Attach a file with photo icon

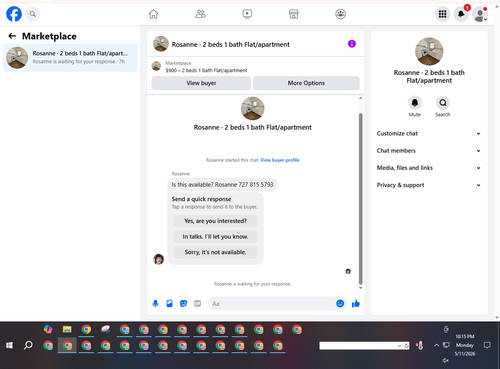tap(169, 304)
